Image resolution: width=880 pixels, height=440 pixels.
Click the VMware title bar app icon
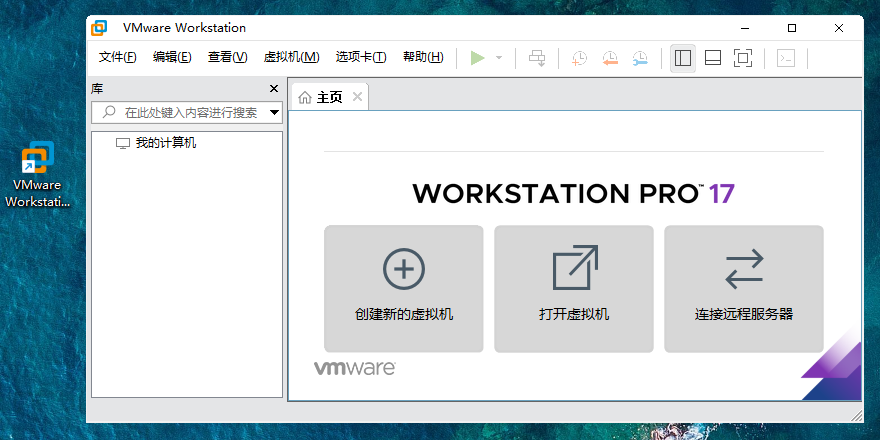click(x=99, y=28)
